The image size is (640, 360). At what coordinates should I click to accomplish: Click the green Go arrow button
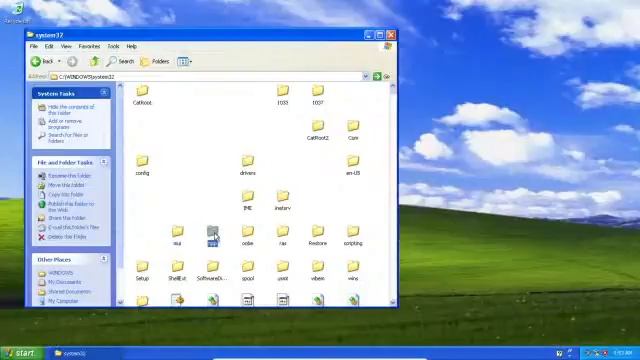377,76
